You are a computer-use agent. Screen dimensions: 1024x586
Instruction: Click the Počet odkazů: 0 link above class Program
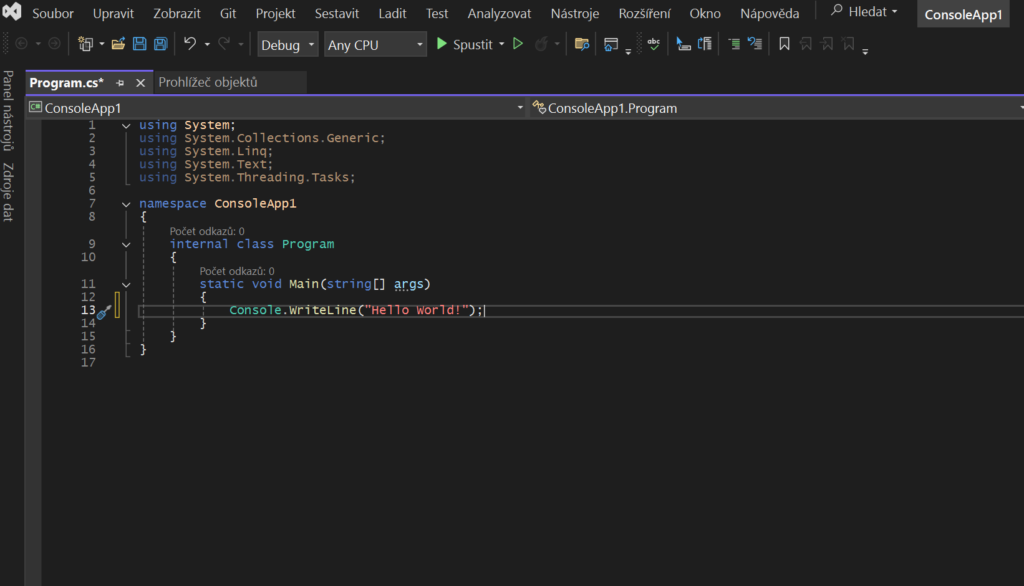(x=207, y=231)
